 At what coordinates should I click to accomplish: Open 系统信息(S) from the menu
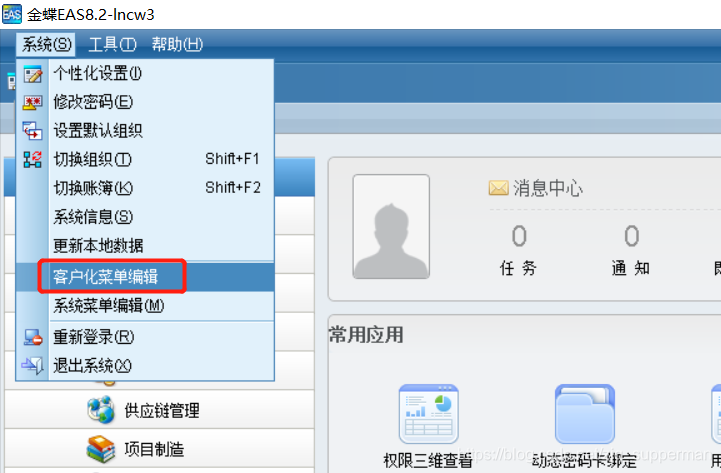[145, 217]
